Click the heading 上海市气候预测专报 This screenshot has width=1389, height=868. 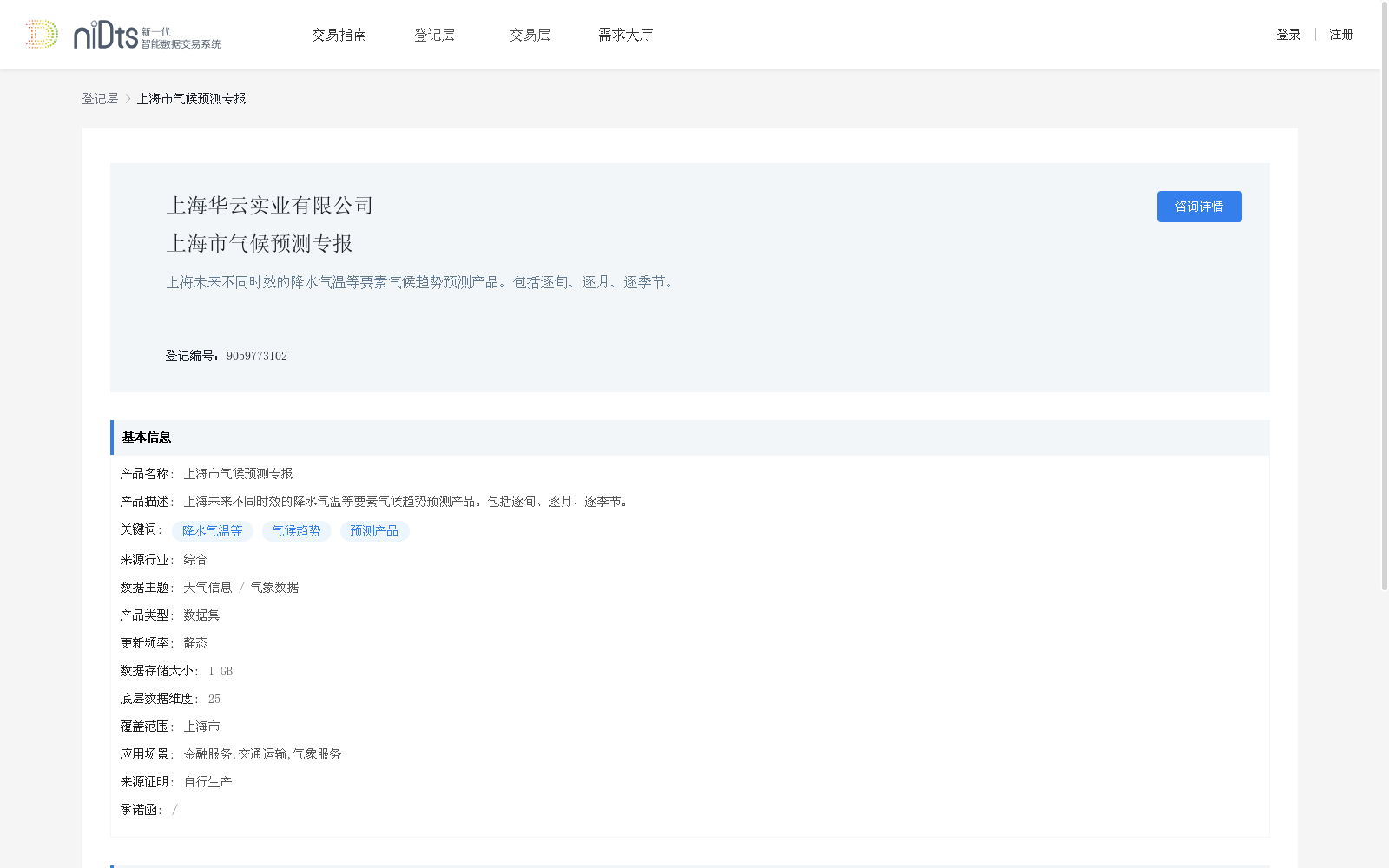click(x=260, y=244)
